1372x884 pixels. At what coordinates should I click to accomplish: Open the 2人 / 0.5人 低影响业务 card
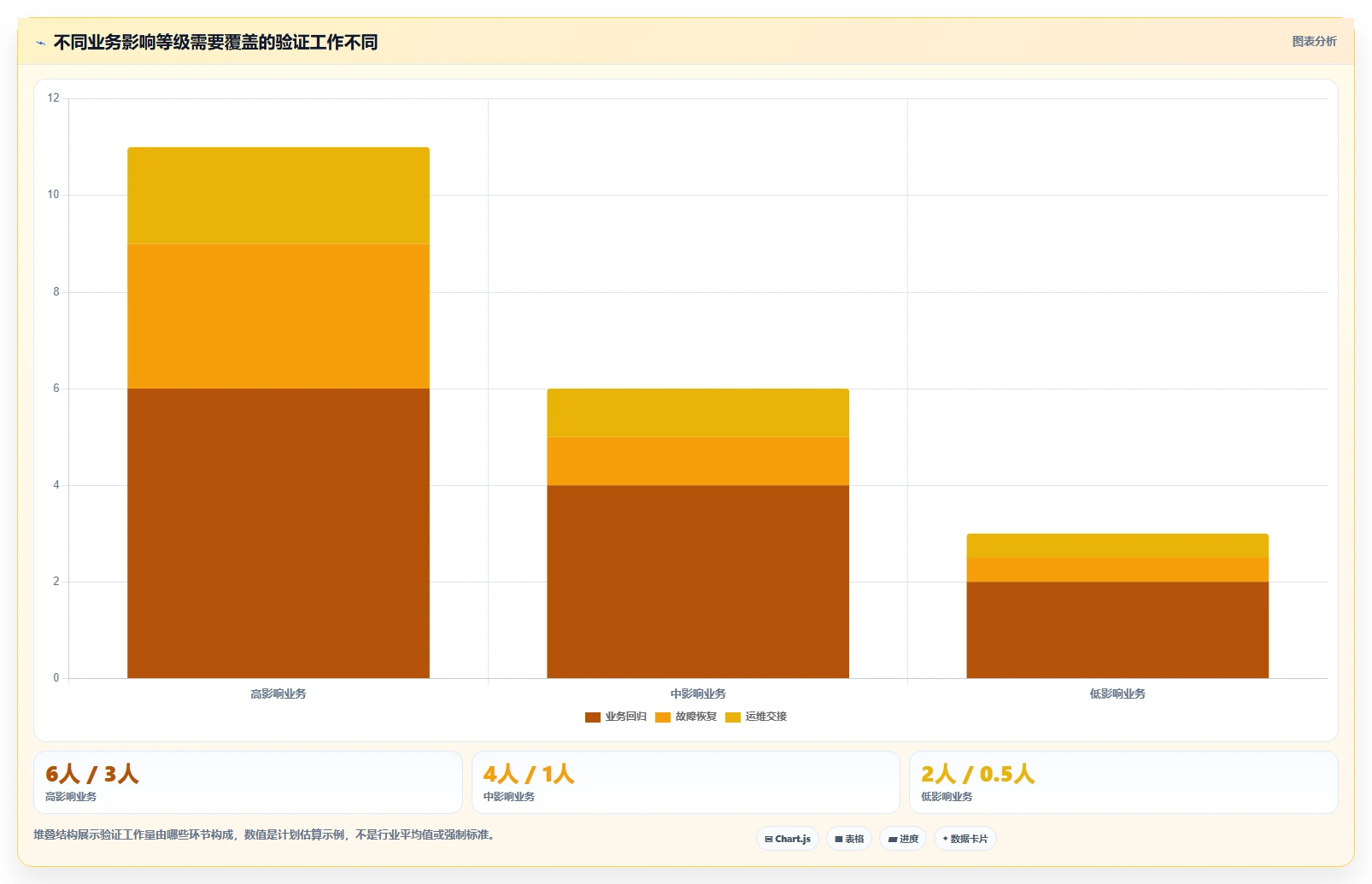pos(1123,782)
